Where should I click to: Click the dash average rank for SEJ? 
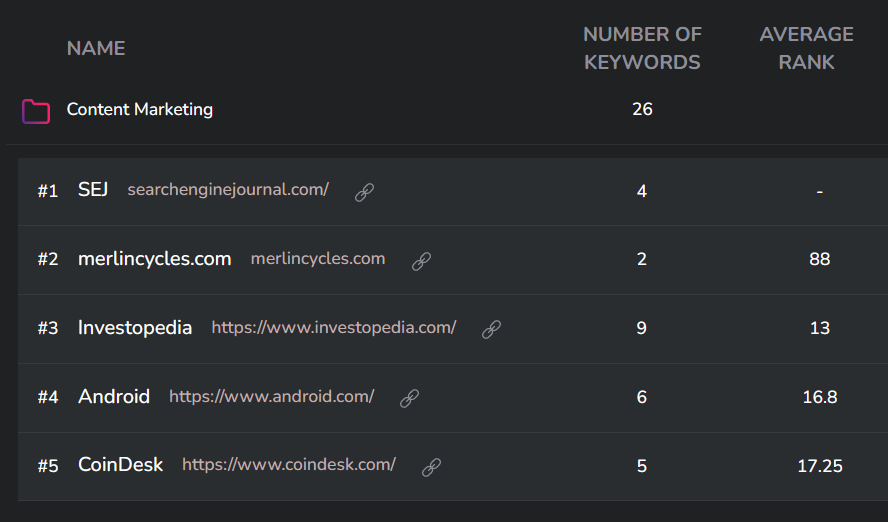(x=819, y=192)
